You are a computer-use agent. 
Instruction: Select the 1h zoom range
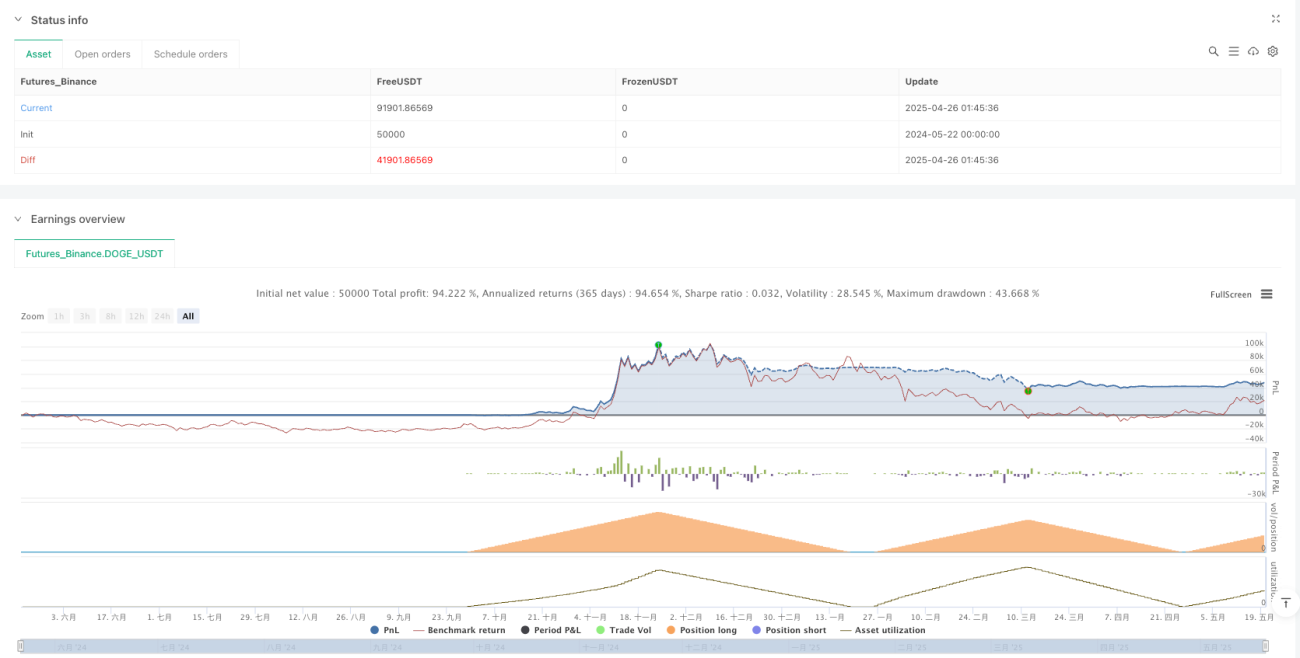point(60,316)
